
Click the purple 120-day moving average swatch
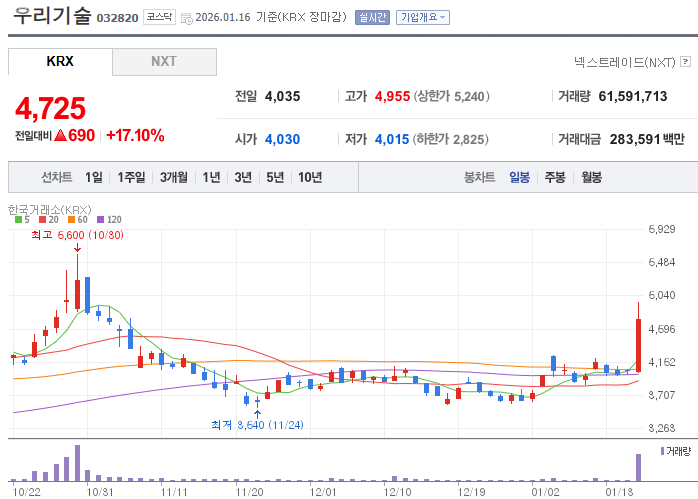(x=100, y=219)
